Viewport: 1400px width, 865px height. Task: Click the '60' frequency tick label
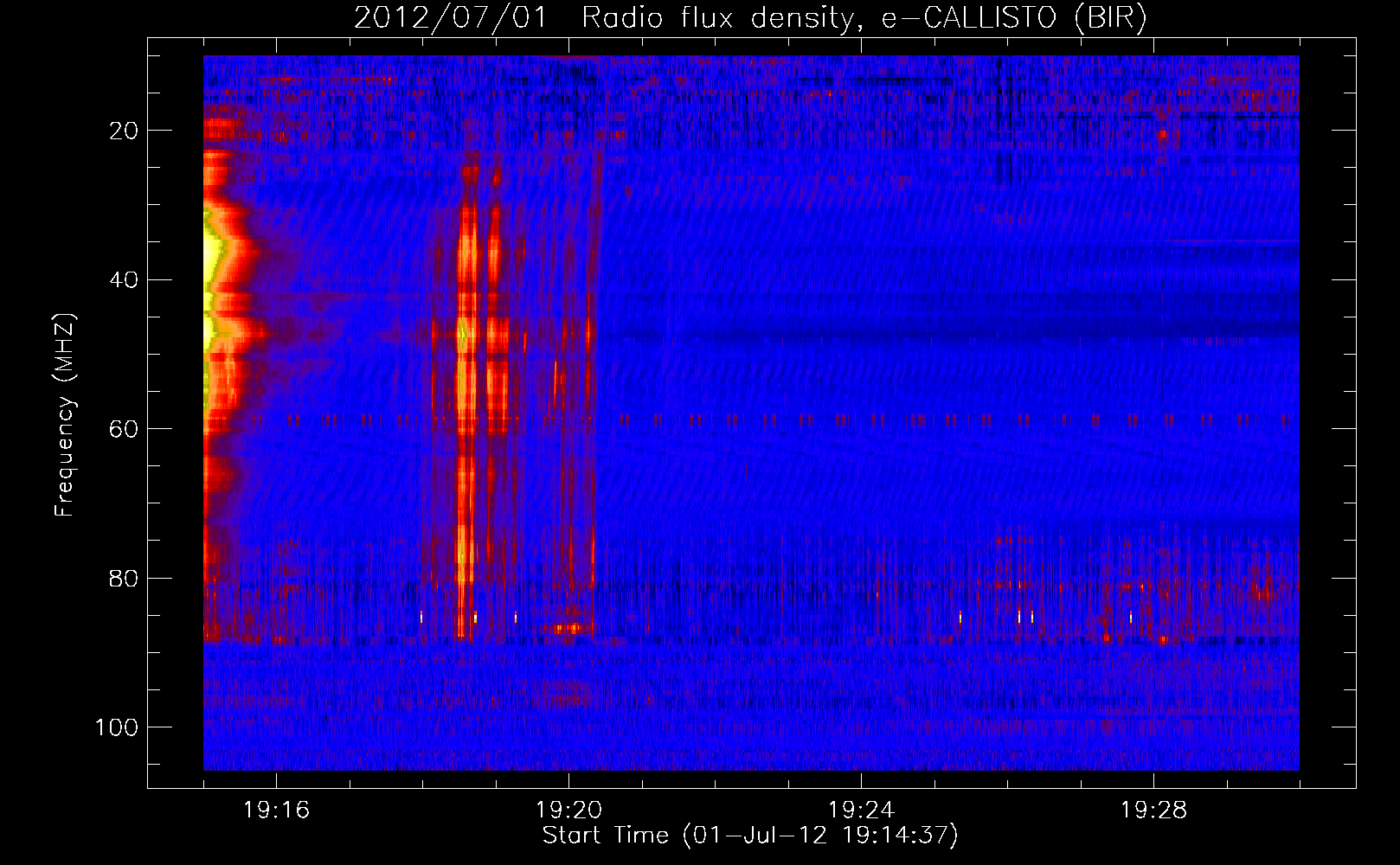125,429
